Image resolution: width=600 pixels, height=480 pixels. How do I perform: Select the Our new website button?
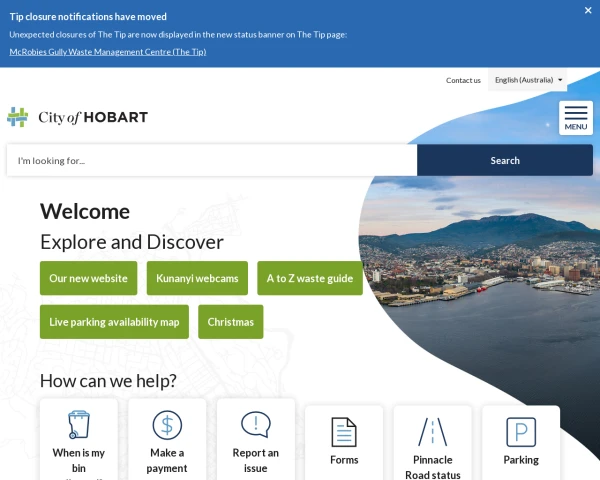88,278
